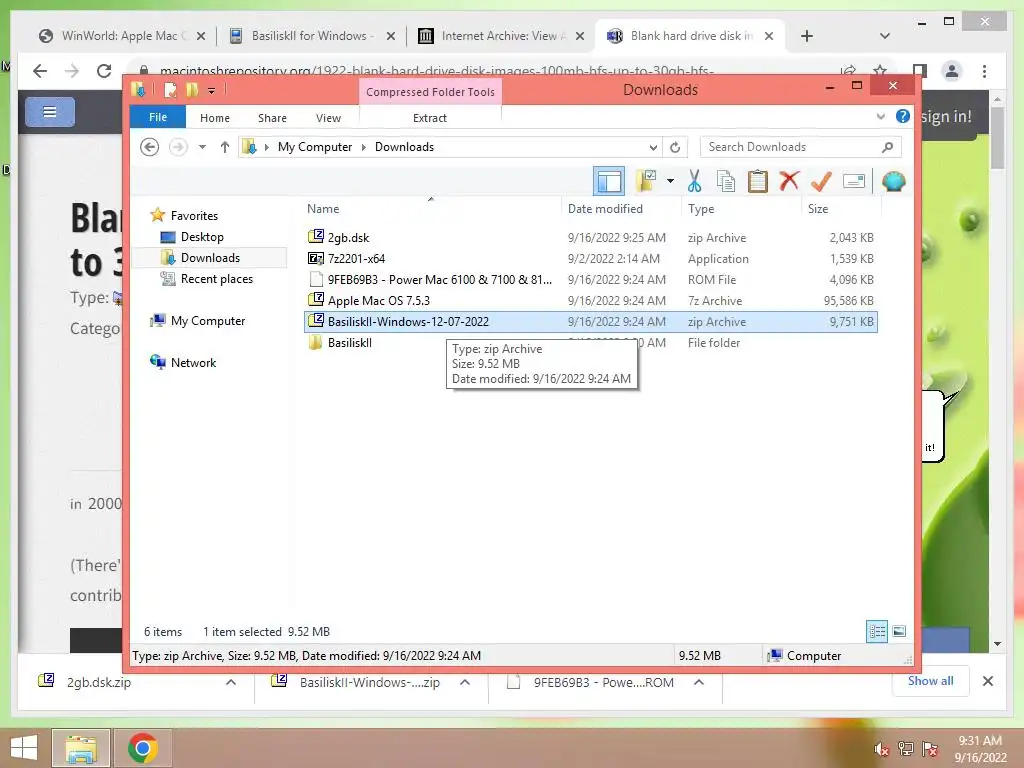The height and width of the screenshot is (768, 1024).
Task: Open Chrome from the taskbar
Action: click(142, 748)
